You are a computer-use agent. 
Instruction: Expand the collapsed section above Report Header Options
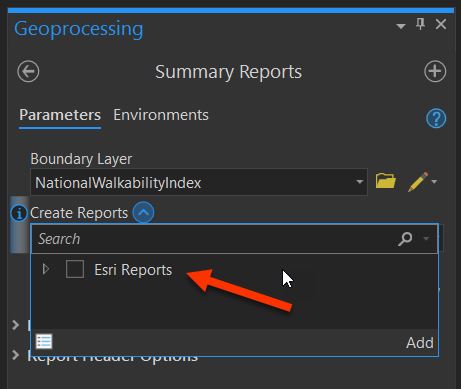click(x=15, y=325)
